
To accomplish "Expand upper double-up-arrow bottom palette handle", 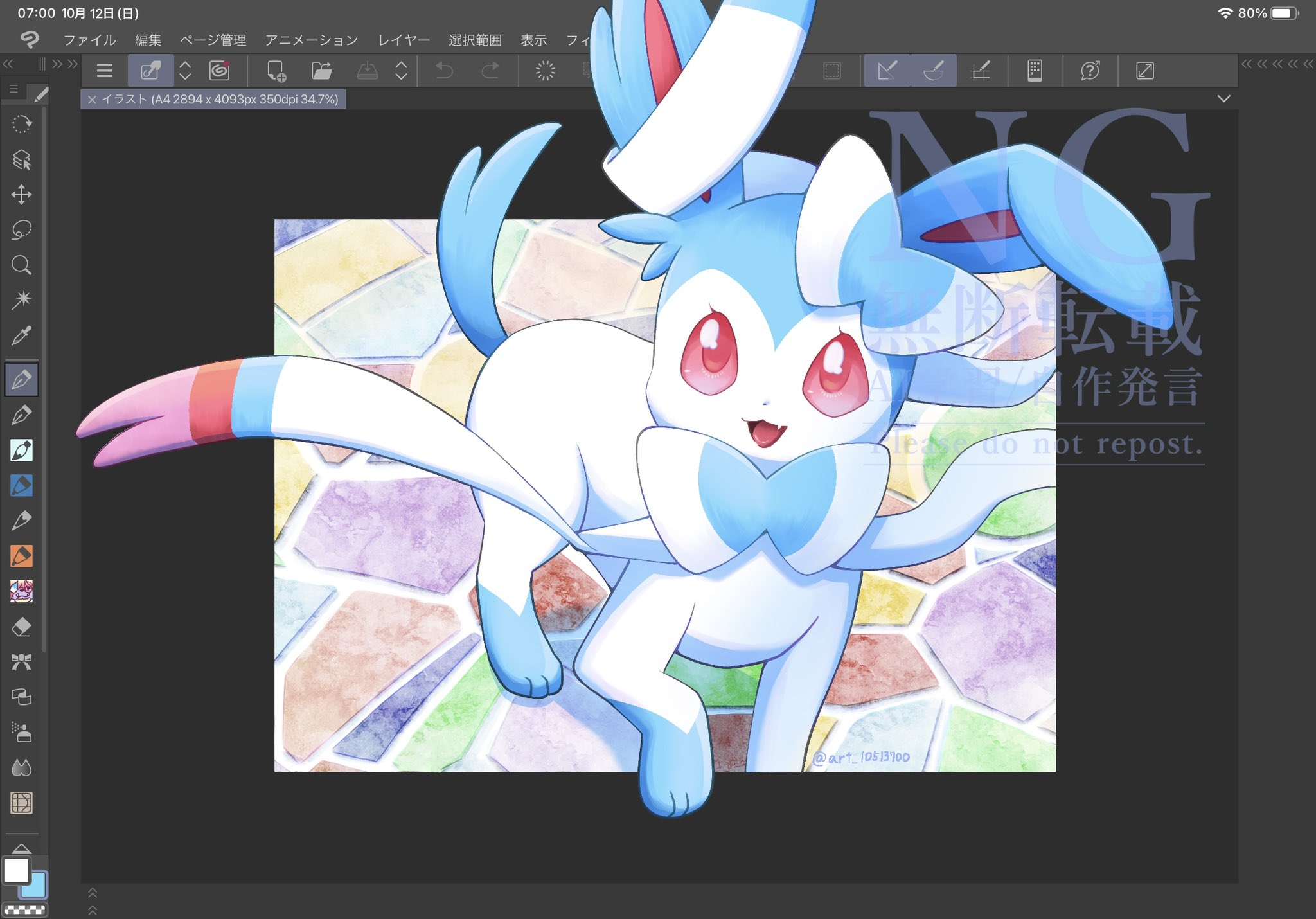I will [x=93, y=893].
